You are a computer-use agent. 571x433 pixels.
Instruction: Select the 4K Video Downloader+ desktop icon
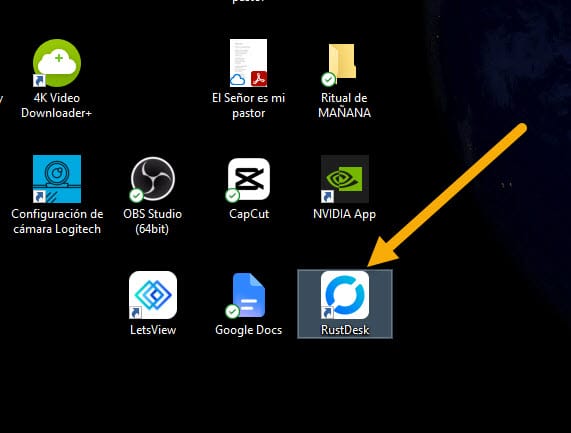57,63
